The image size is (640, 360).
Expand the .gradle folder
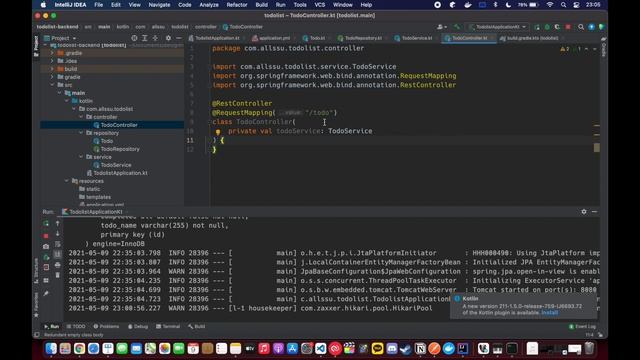click(52, 53)
